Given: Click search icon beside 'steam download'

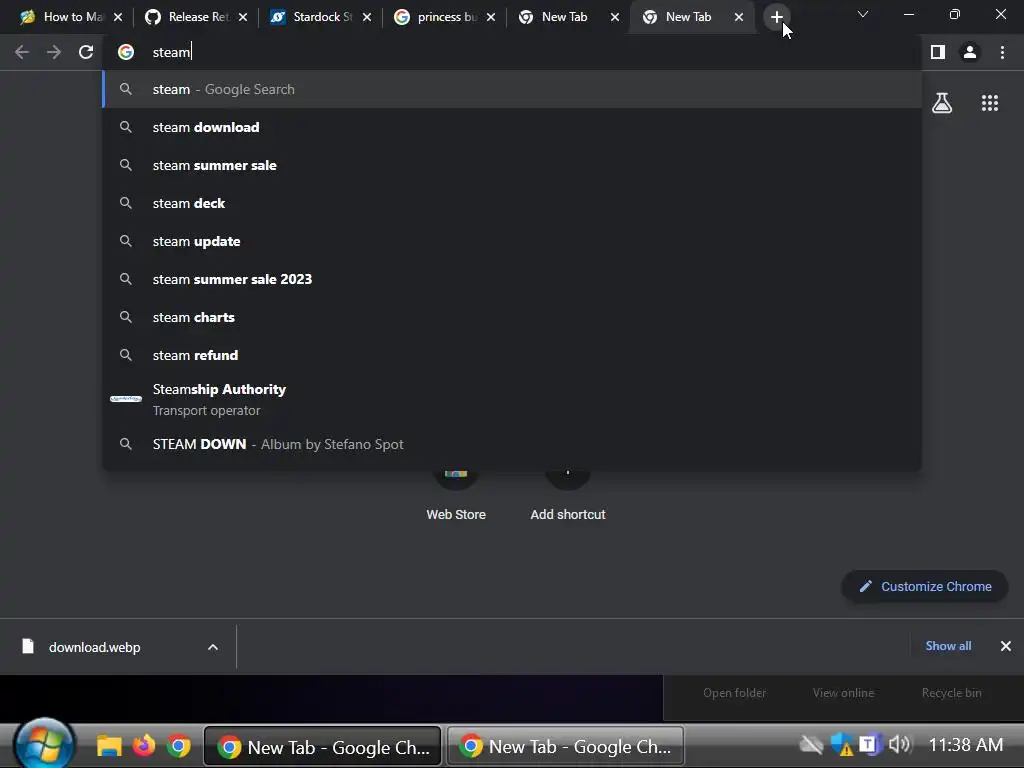Looking at the screenshot, I should click(126, 127).
